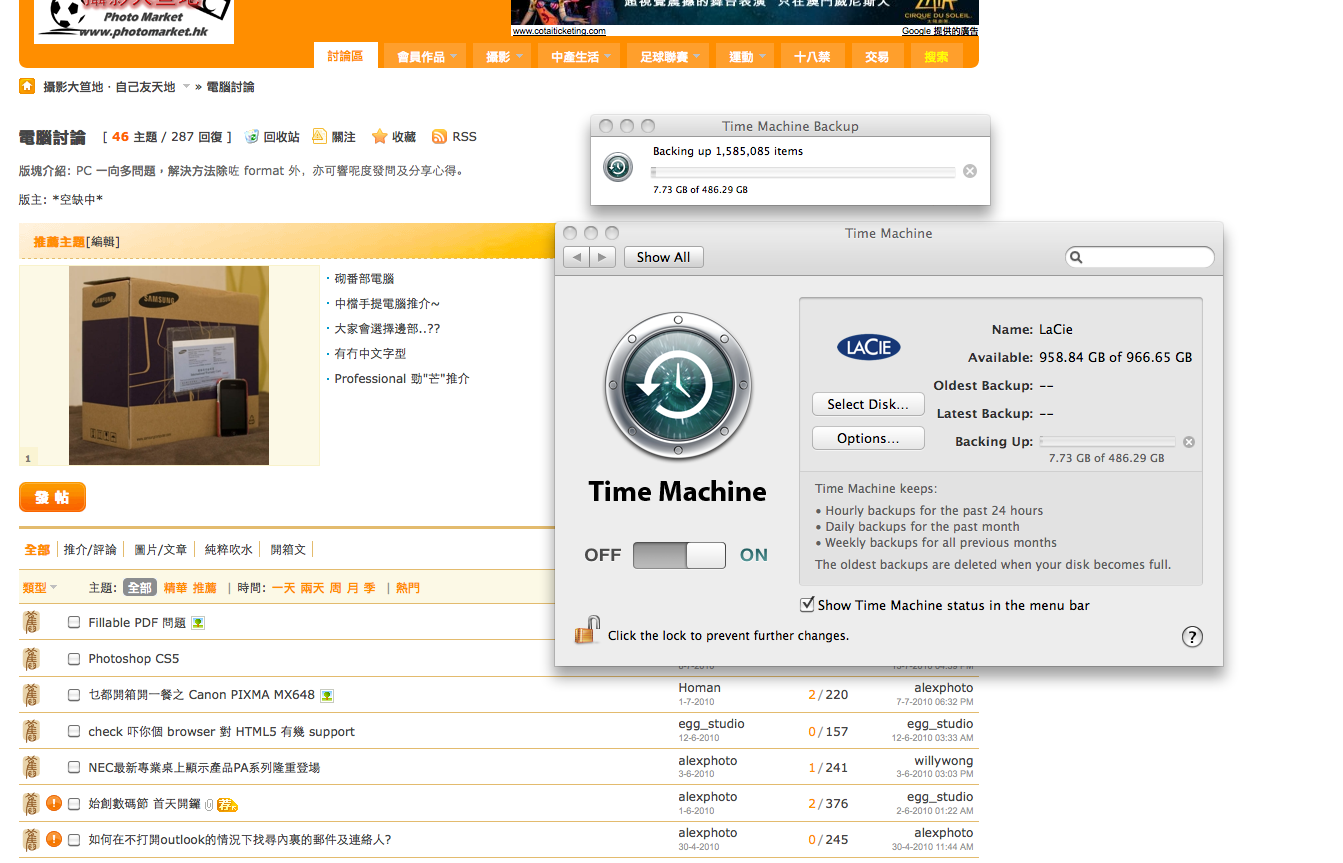Select the 開箱文 category tab
The width and height of the screenshot is (1343, 863).
(x=288, y=549)
